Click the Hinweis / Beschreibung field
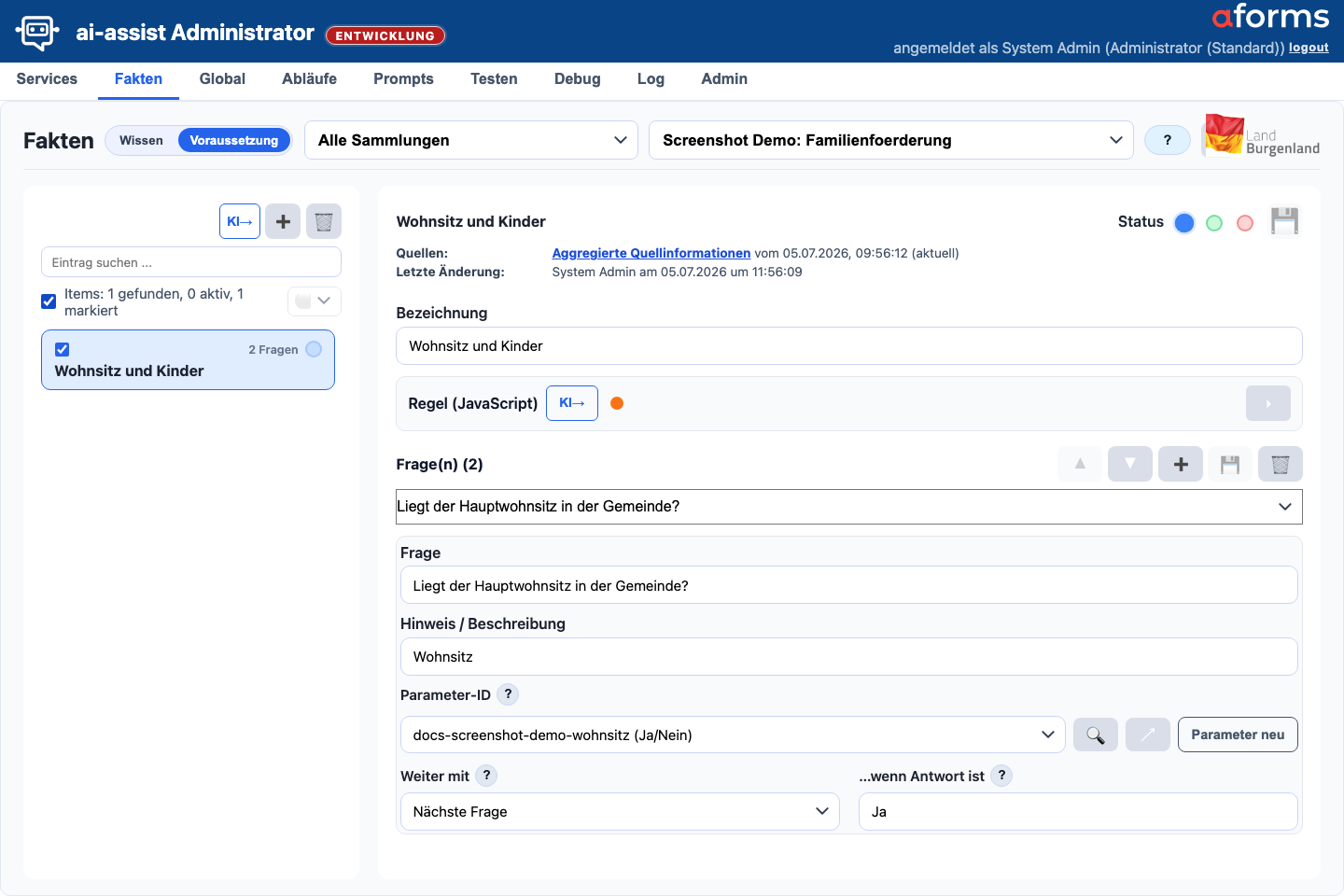Screen dimensions: 1344x896 point(849,656)
